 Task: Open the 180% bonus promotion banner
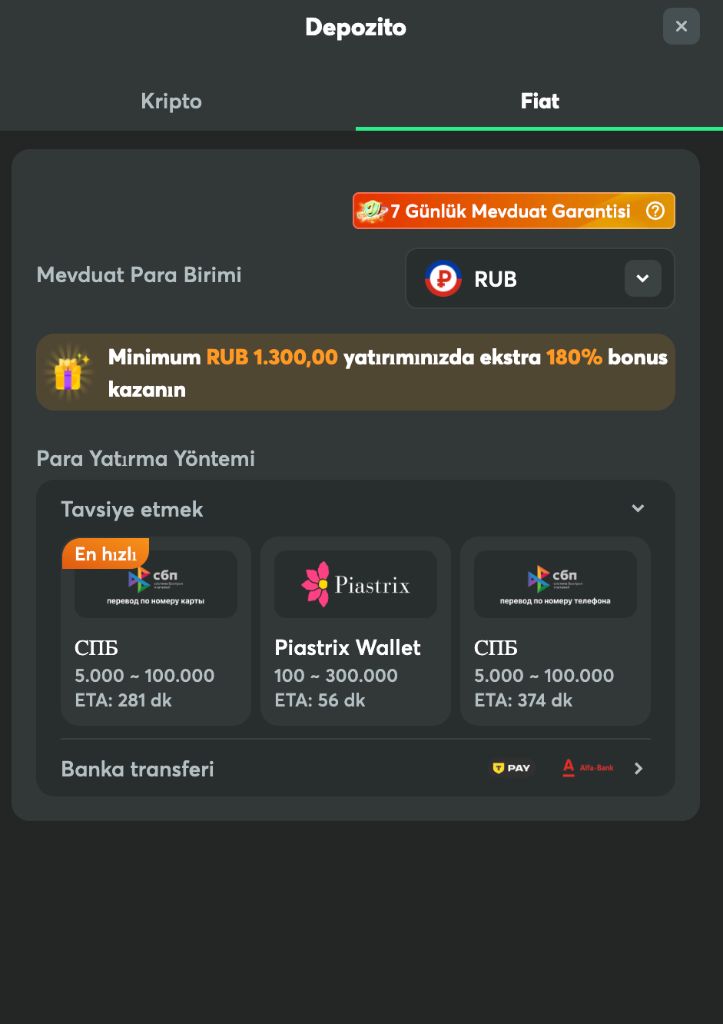tap(355, 371)
